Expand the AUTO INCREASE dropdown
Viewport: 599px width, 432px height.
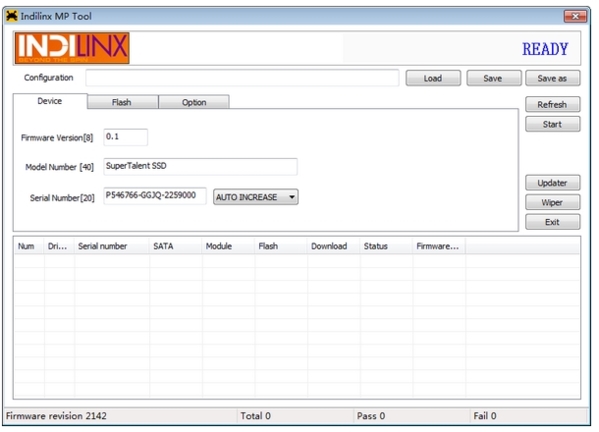(x=256, y=197)
